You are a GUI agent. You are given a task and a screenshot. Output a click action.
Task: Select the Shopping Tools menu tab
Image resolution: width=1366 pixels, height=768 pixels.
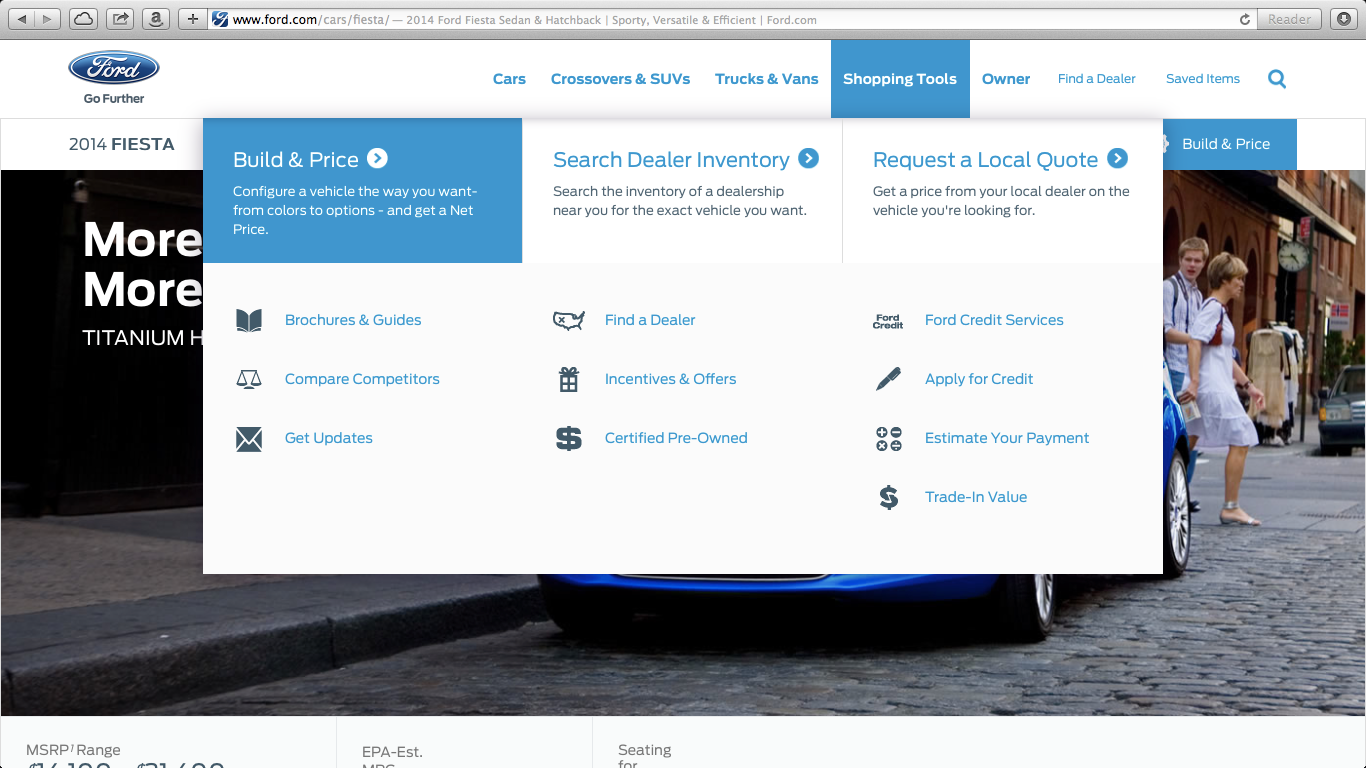click(900, 79)
